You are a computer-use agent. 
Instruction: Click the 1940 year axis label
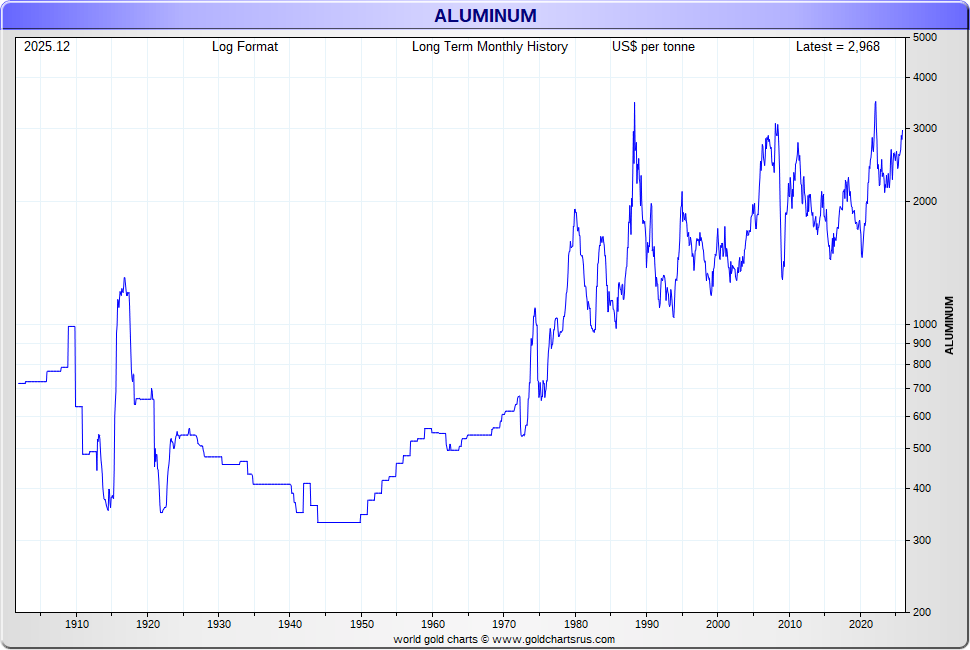290,624
